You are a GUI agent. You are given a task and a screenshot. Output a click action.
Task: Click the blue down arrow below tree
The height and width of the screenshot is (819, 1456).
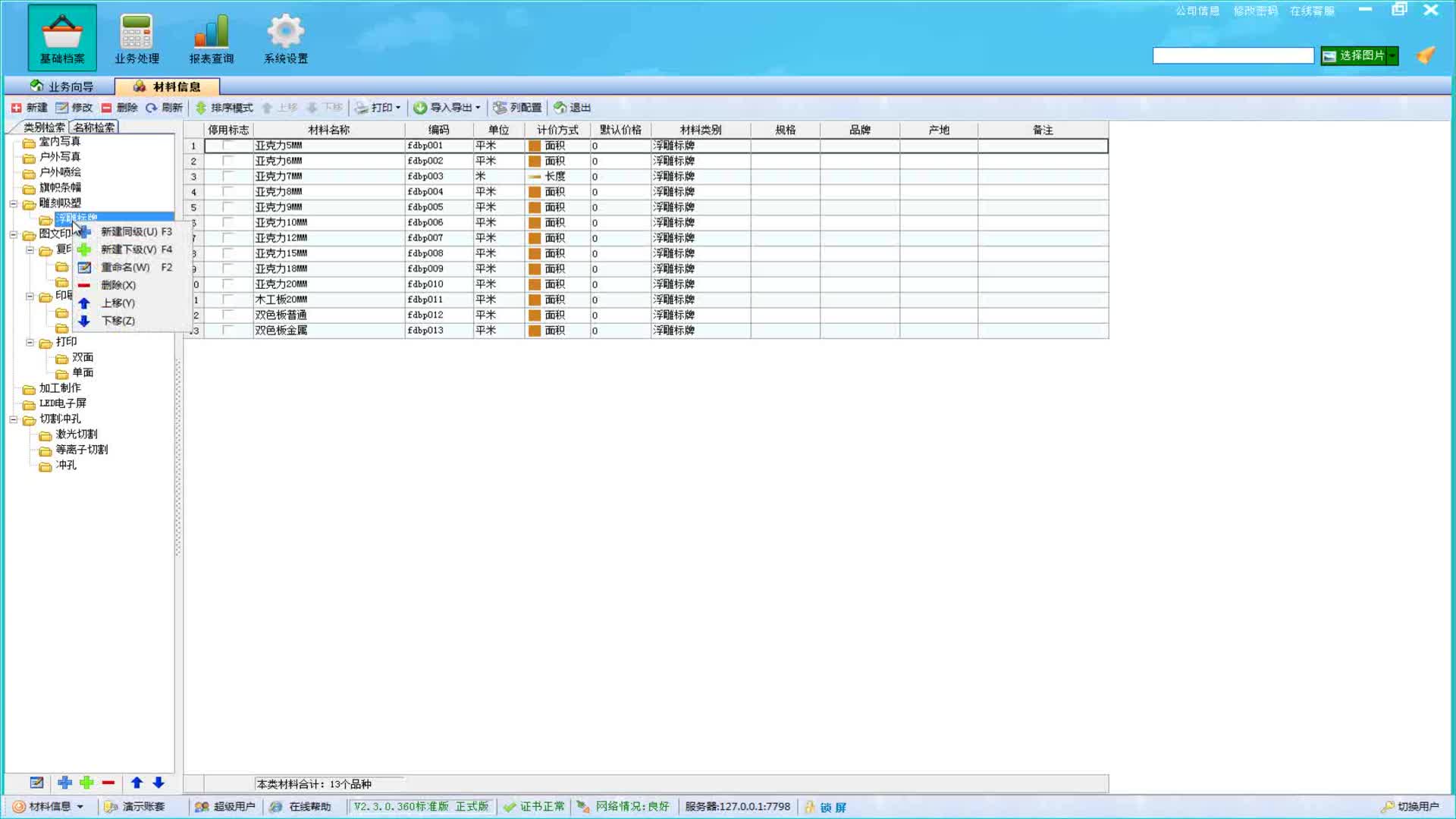coord(158,783)
